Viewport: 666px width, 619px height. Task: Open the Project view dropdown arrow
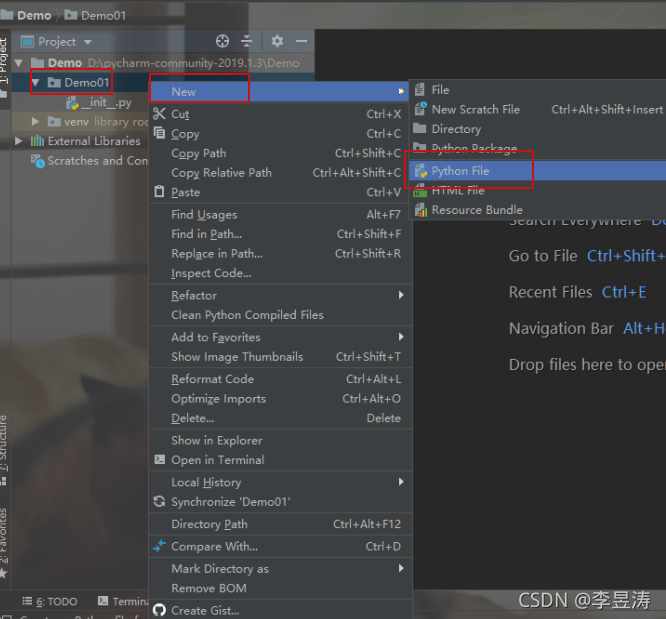coord(87,42)
